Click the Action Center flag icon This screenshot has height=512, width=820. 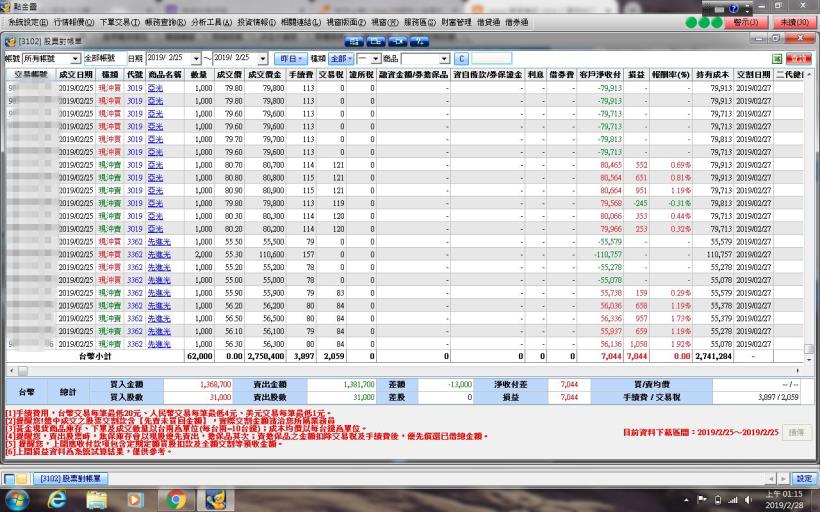coord(702,500)
